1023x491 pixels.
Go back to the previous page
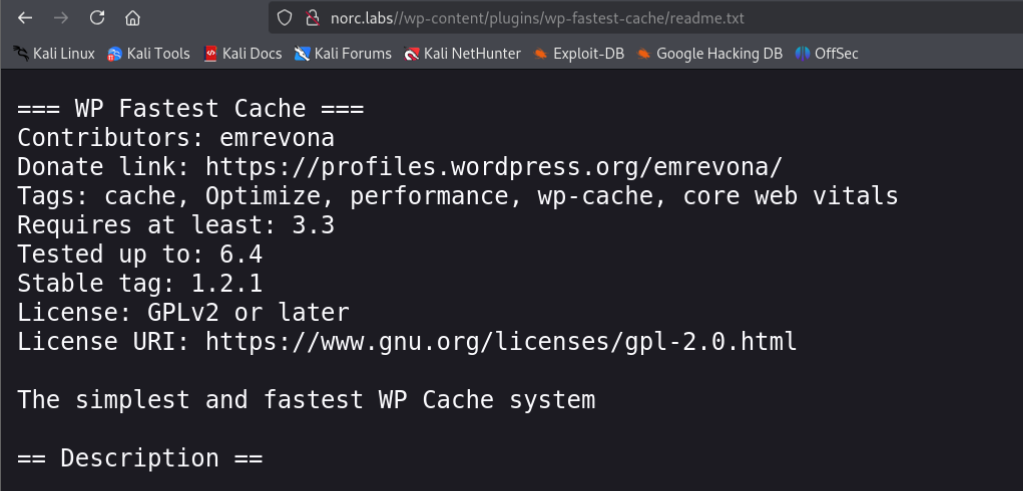(25, 18)
